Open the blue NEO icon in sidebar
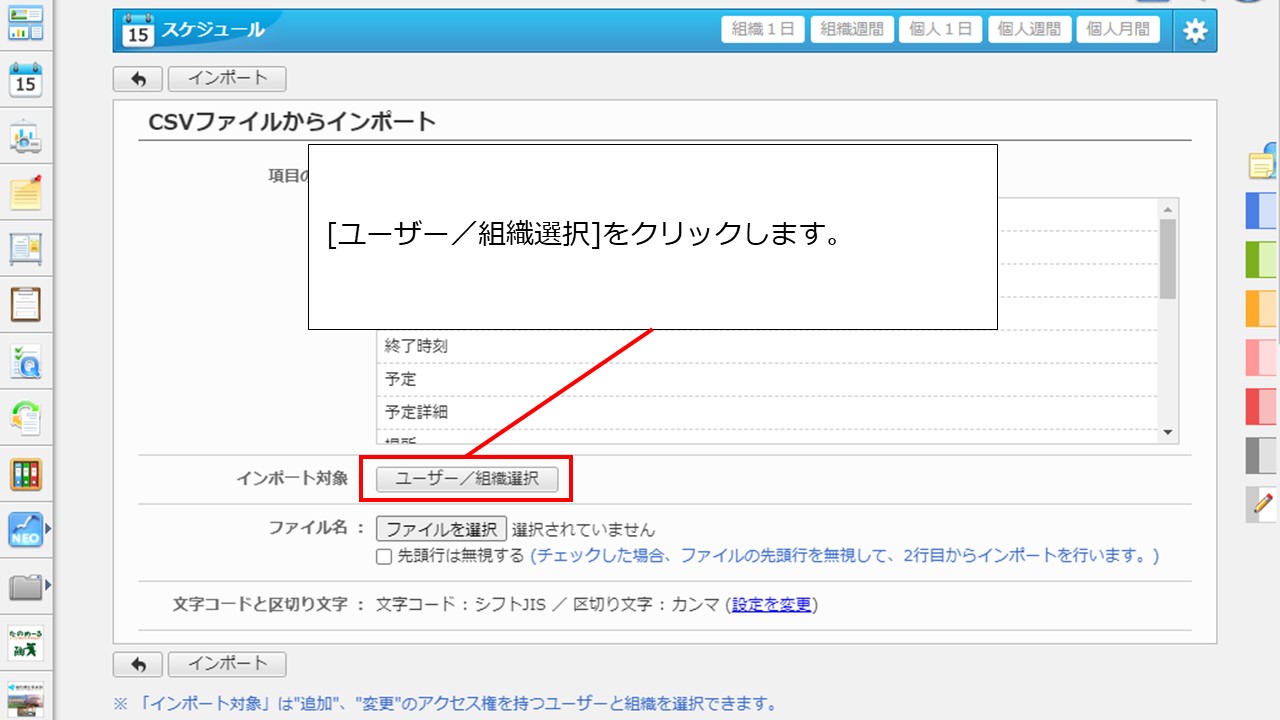The height and width of the screenshot is (720, 1280). [25, 529]
